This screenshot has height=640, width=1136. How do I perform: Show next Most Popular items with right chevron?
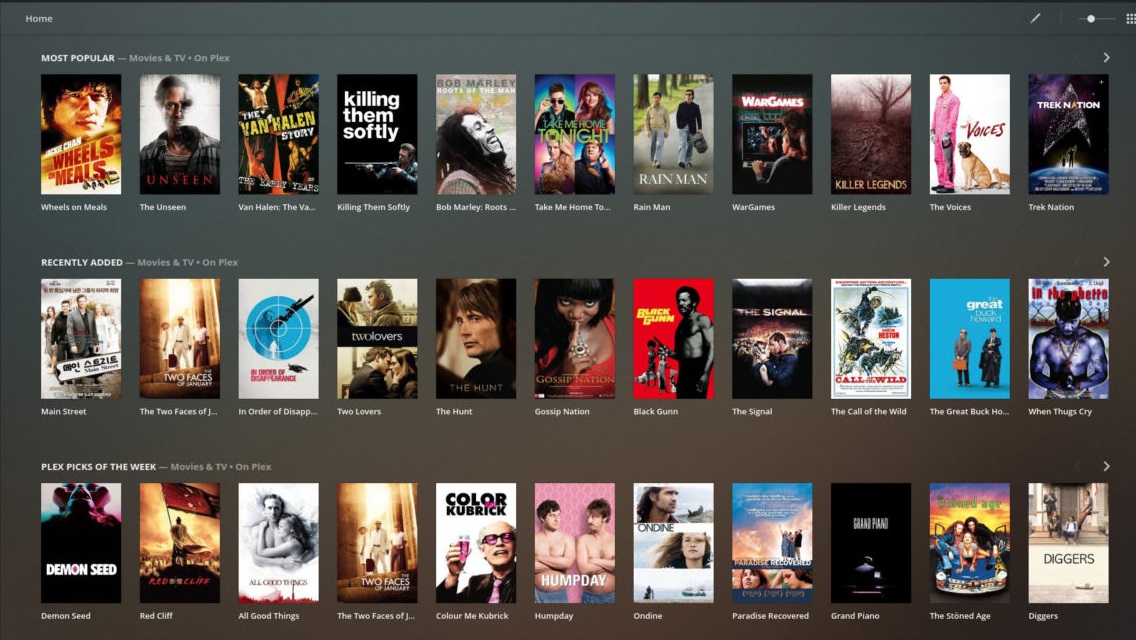(1106, 57)
